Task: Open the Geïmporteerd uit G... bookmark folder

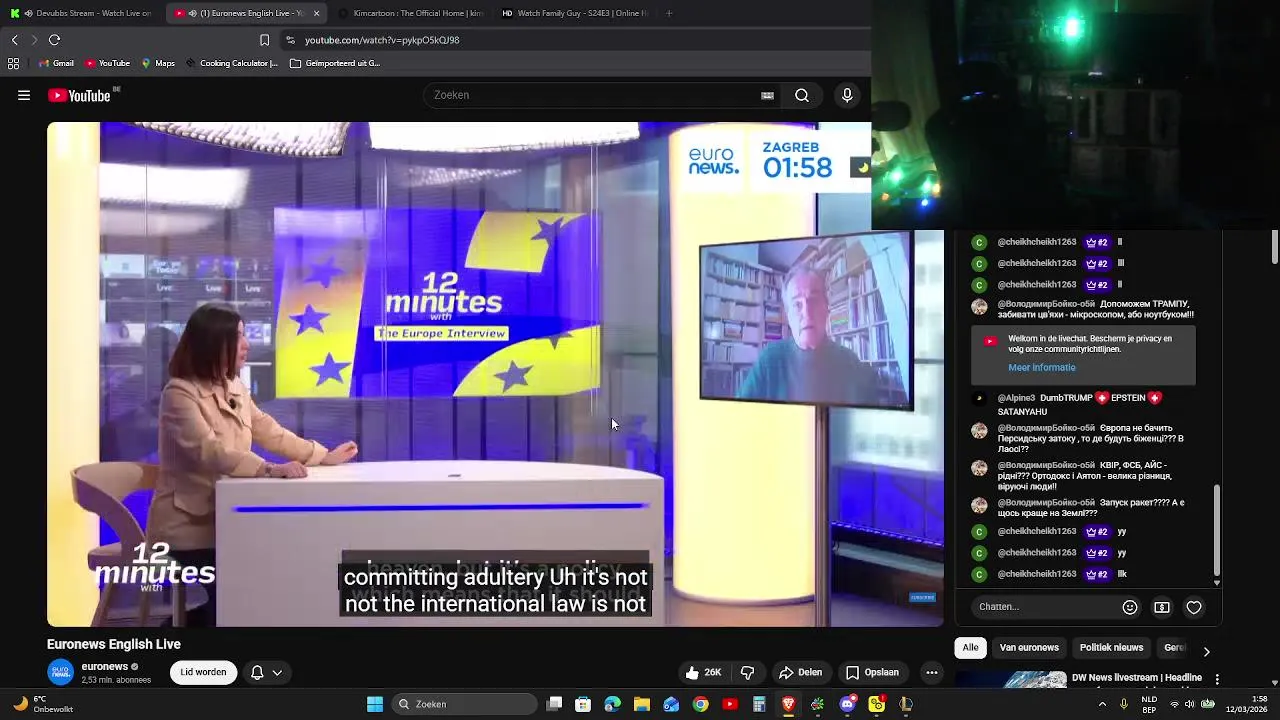Action: coord(335,63)
